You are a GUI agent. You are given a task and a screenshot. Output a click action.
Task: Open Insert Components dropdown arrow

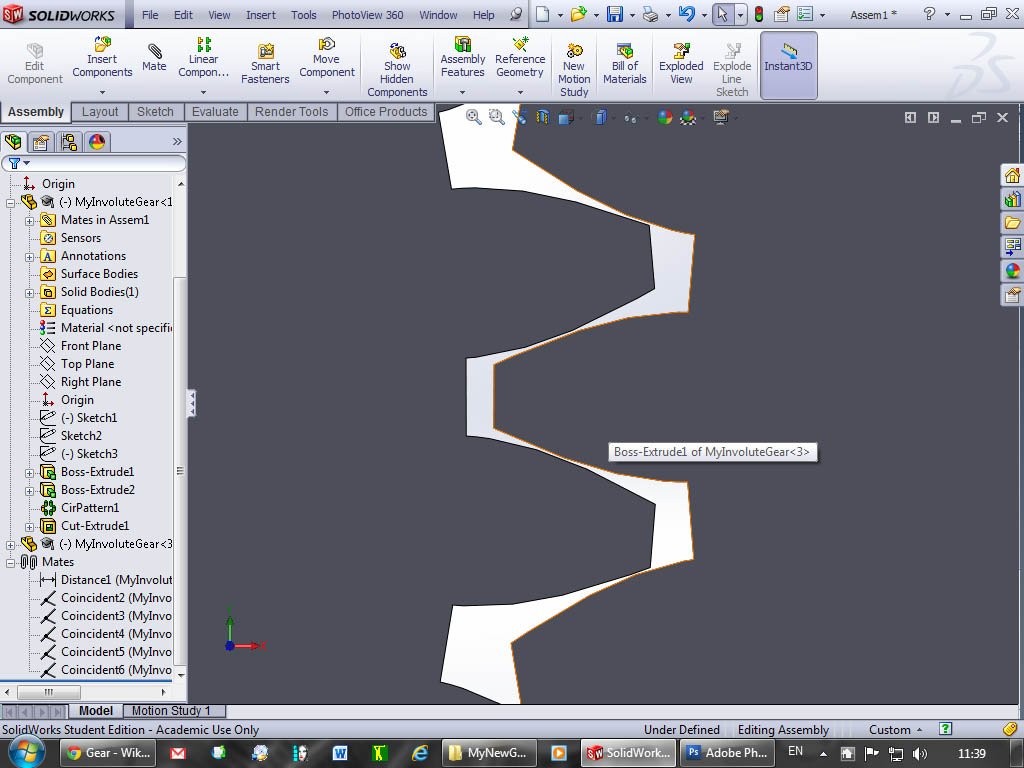click(x=102, y=92)
